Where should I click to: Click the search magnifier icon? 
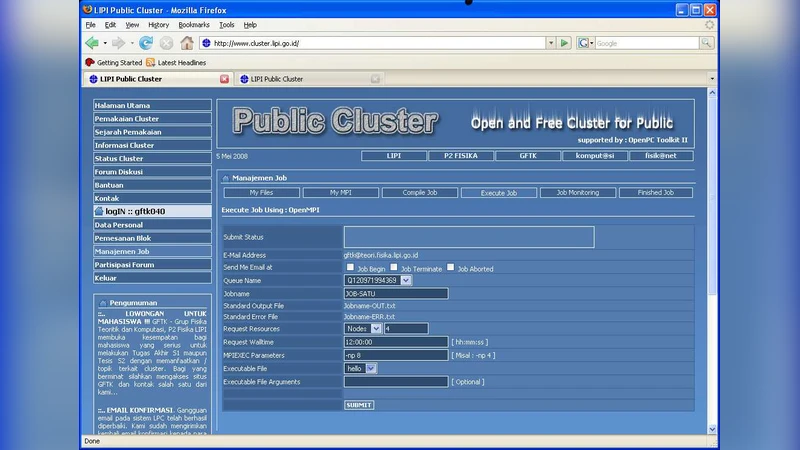tap(706, 43)
